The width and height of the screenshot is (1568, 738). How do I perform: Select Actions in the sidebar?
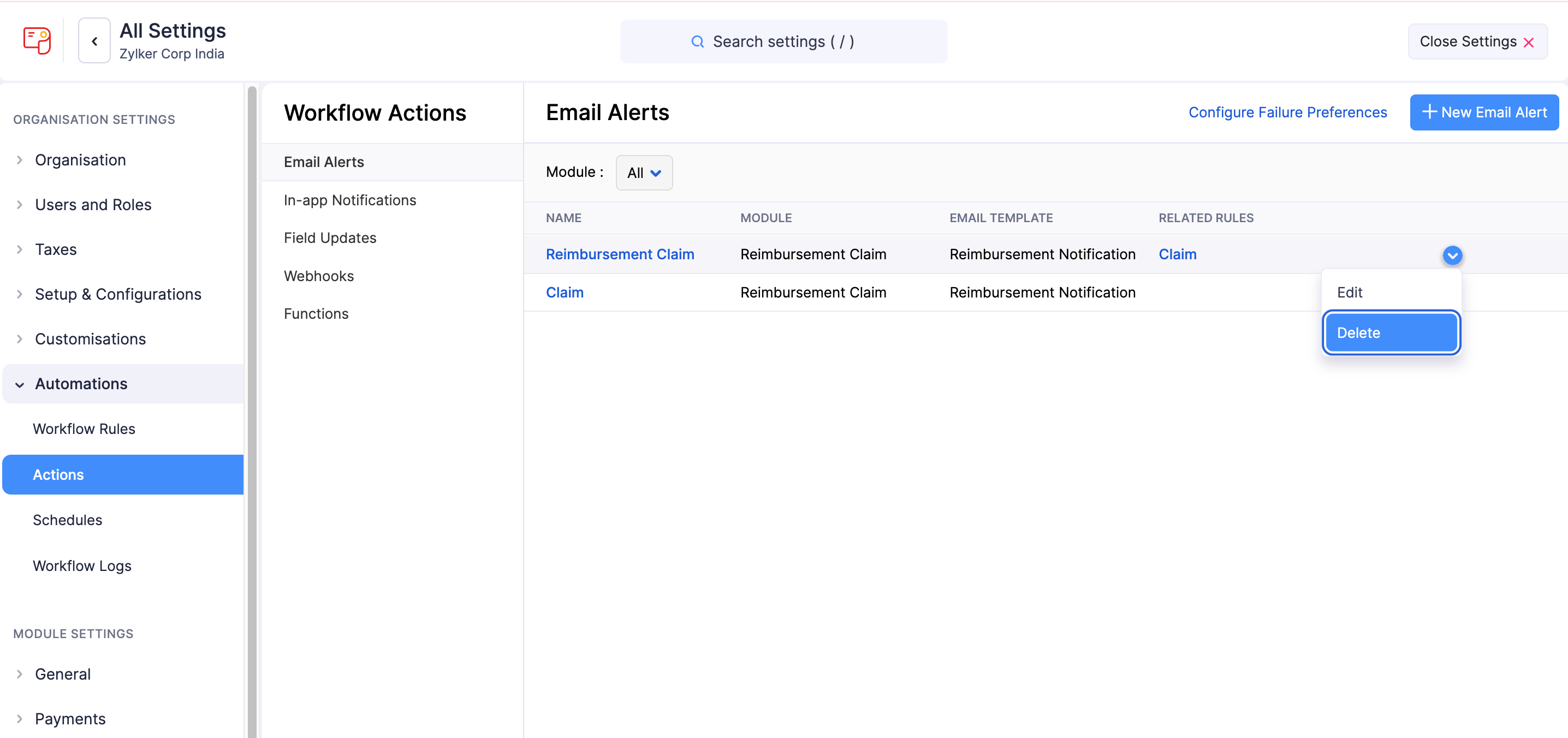tap(123, 474)
